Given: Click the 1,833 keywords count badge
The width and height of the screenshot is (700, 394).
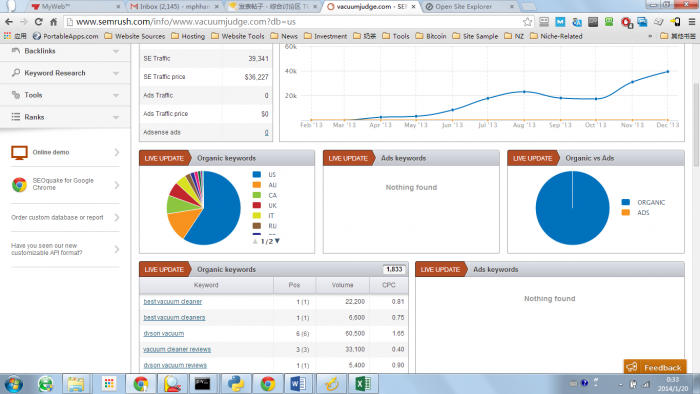Looking at the screenshot, I should click(x=394, y=269).
